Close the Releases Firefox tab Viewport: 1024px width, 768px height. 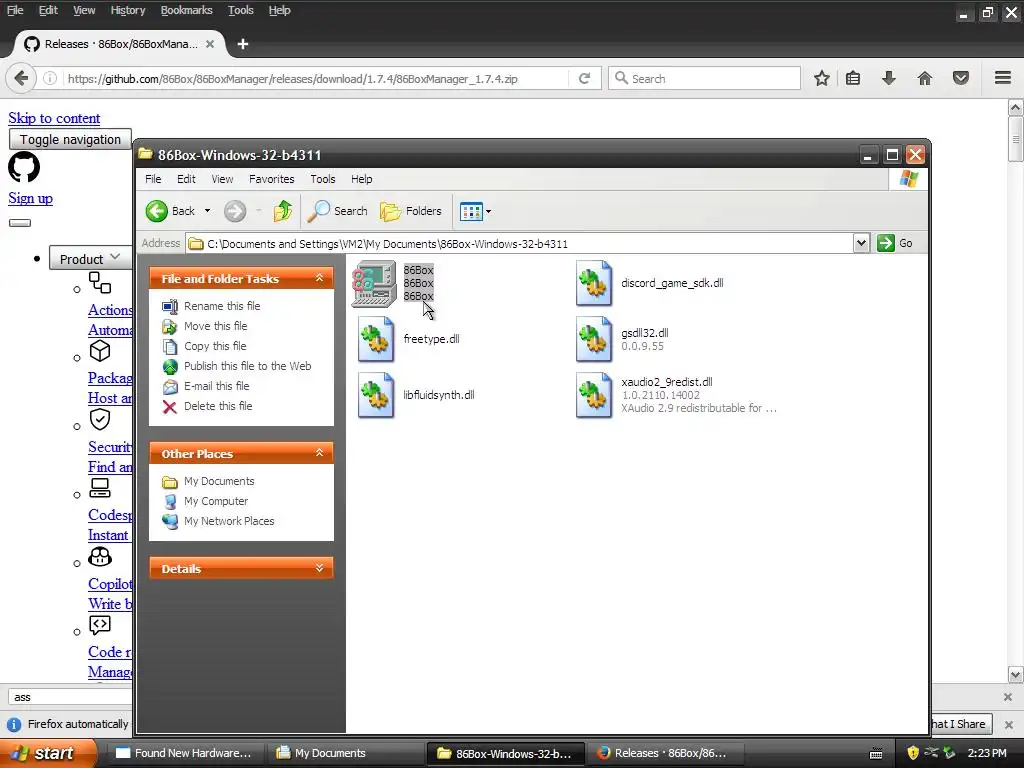210,44
